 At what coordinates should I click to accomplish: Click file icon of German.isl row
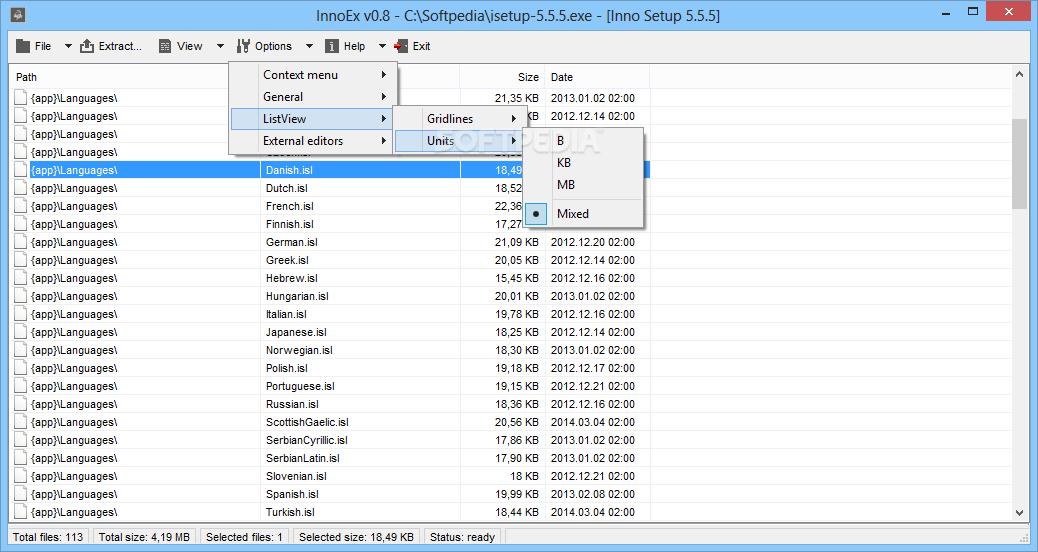point(21,242)
